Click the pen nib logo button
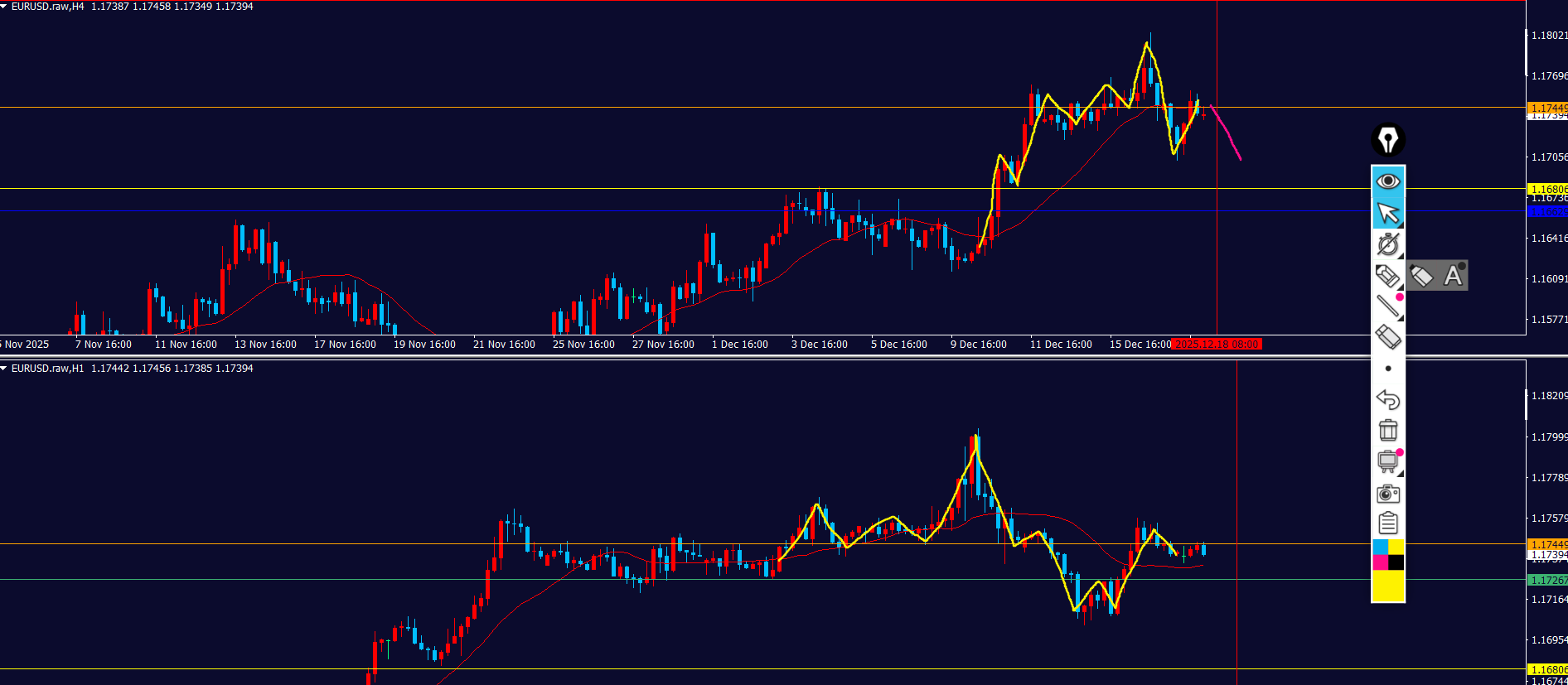 (1388, 140)
